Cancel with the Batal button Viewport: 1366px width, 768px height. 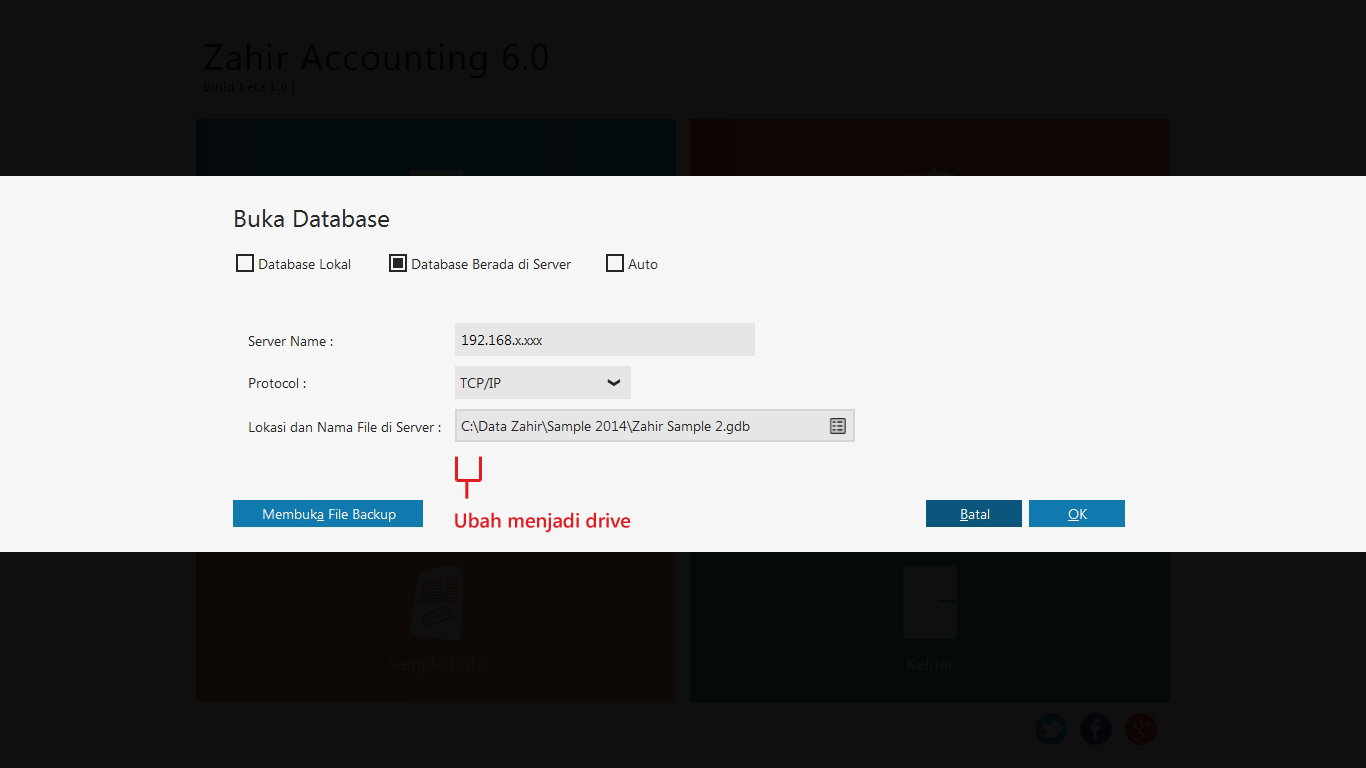974,514
